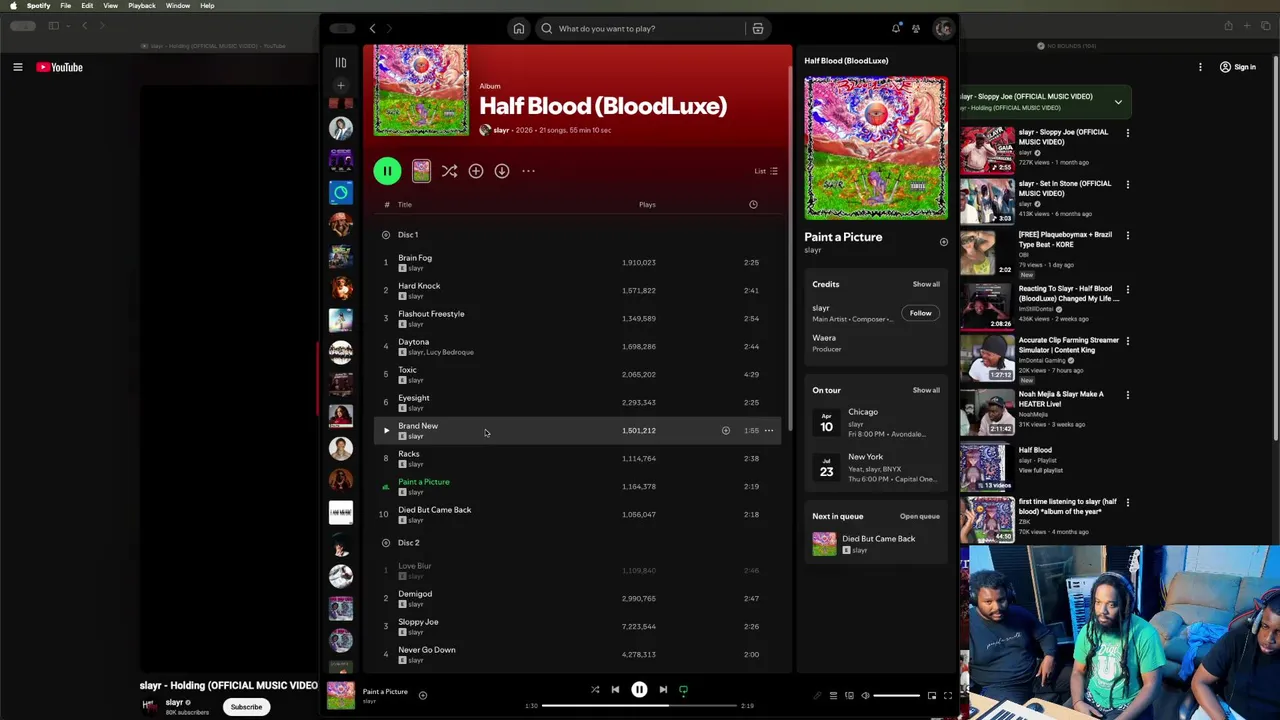Pause the album with the green button
This screenshot has height=720, width=1280.
[387, 171]
